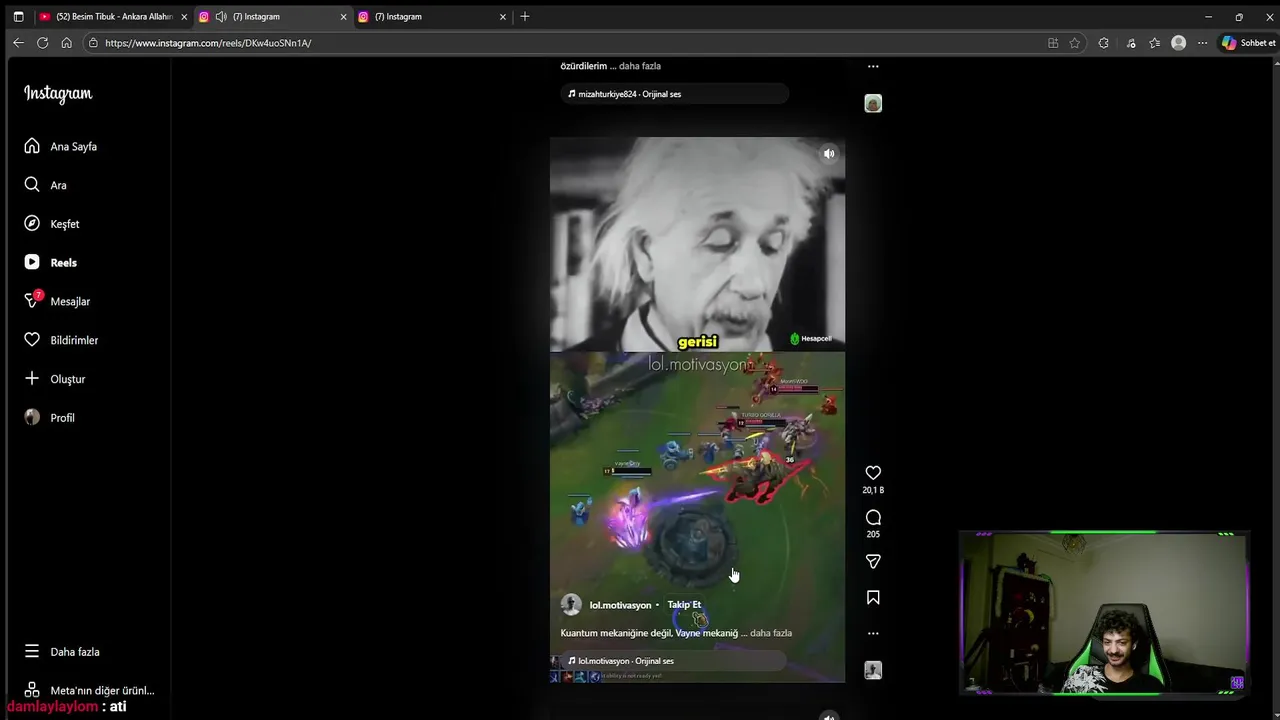The height and width of the screenshot is (720, 1280).
Task: Open Favorites list in Edge
Action: pos(1155,43)
